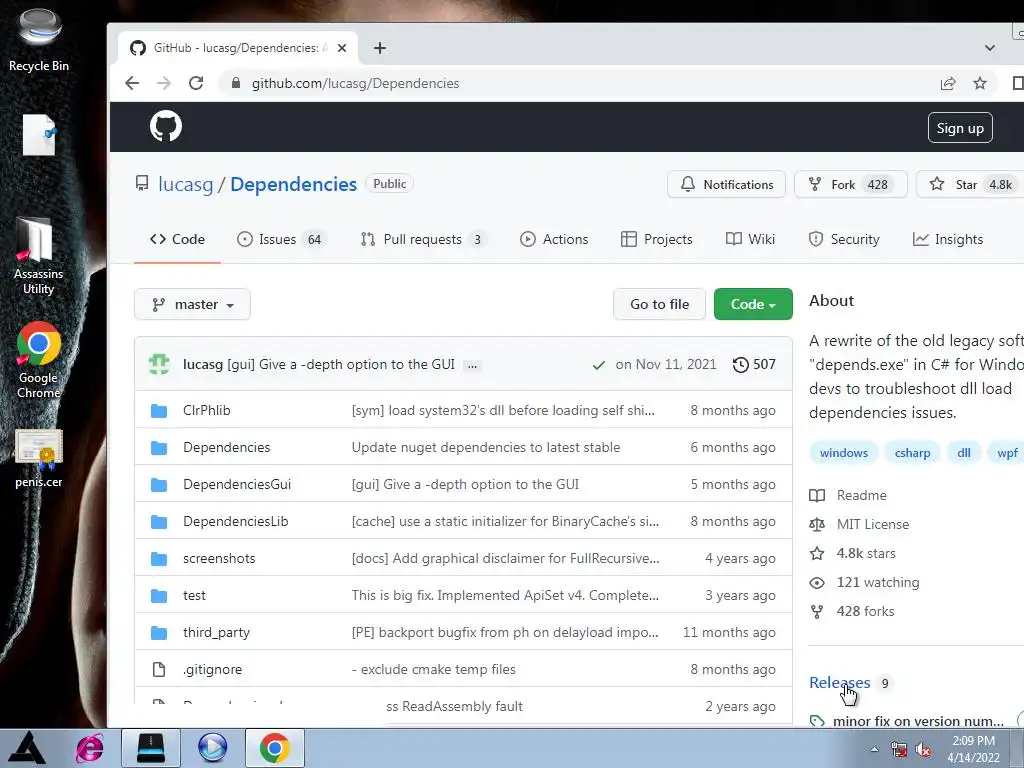Select penis.cer certificate file on desktop
1024x768 pixels.
click(x=39, y=458)
